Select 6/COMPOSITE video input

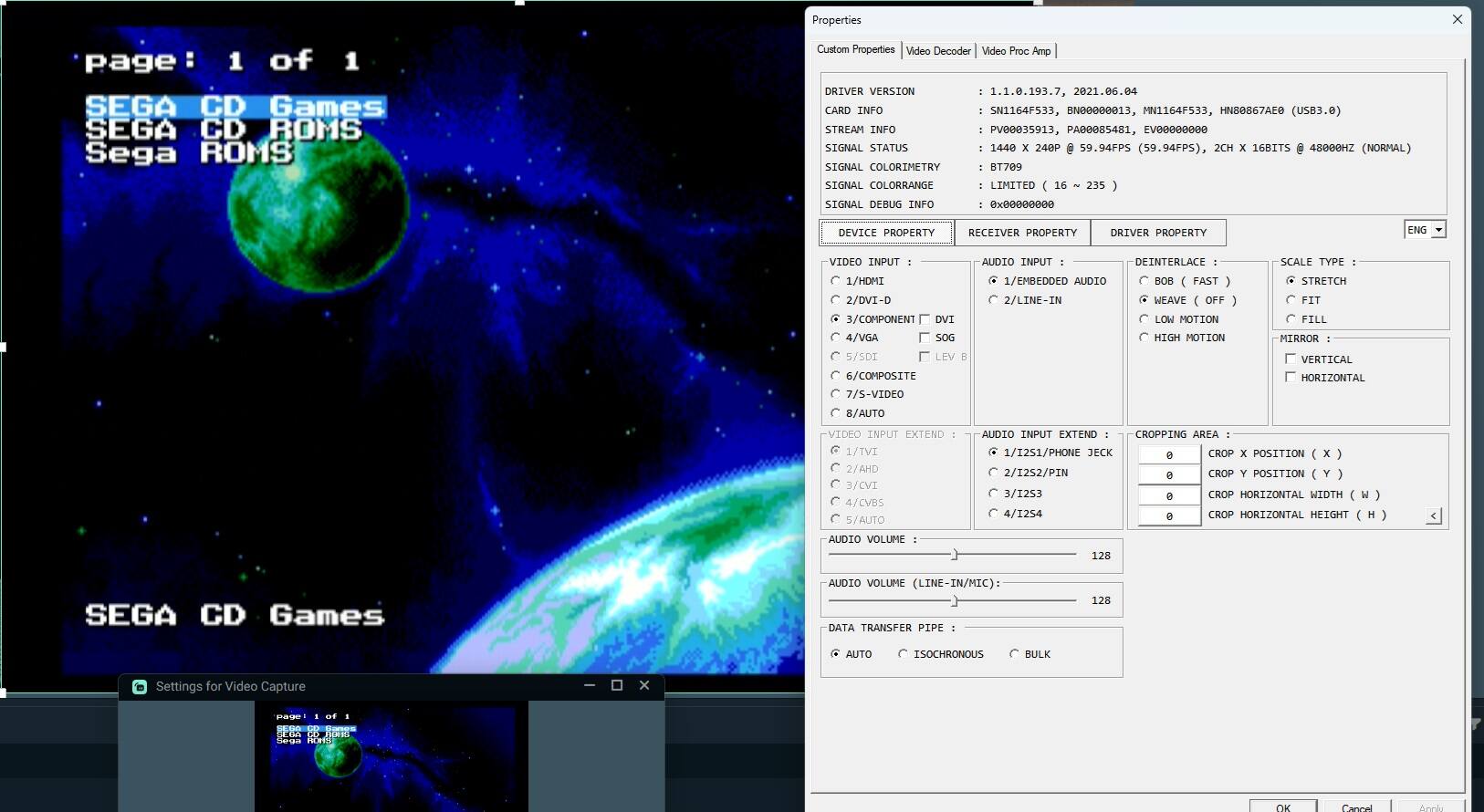(x=873, y=376)
